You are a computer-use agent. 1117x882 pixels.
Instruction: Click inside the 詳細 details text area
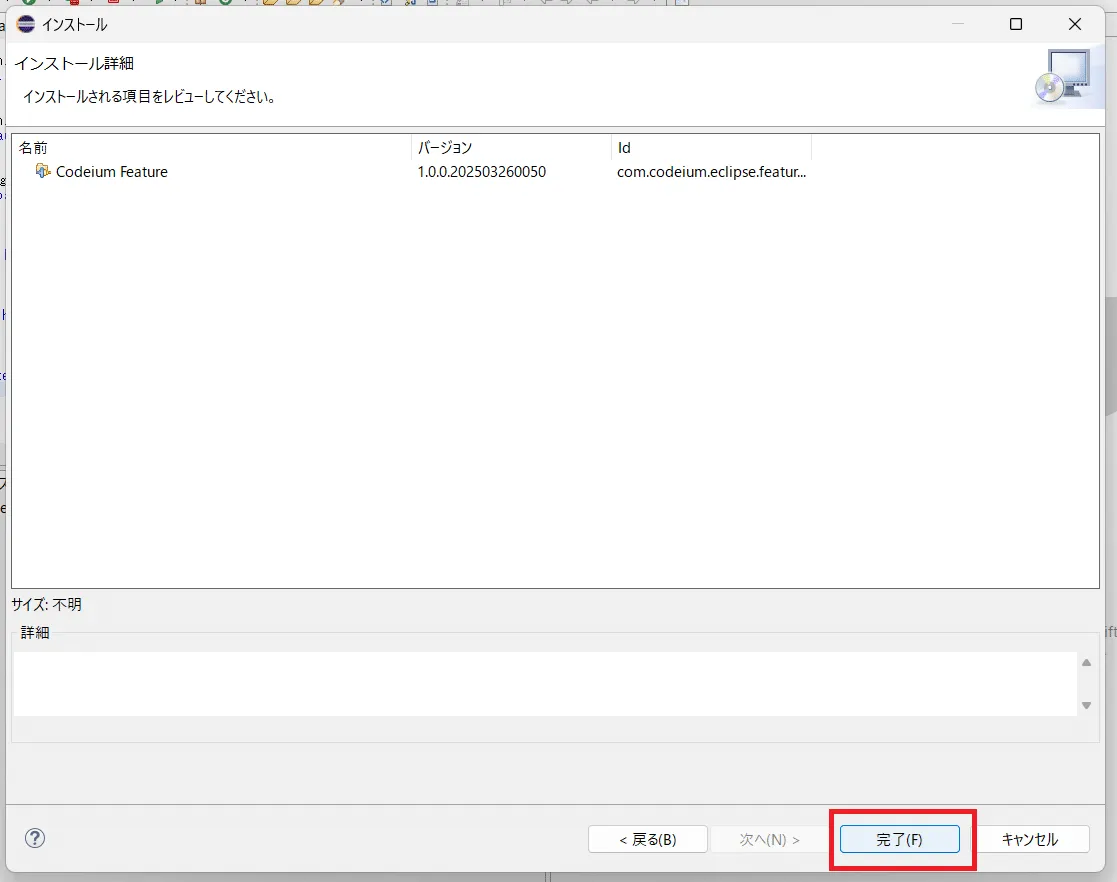545,684
